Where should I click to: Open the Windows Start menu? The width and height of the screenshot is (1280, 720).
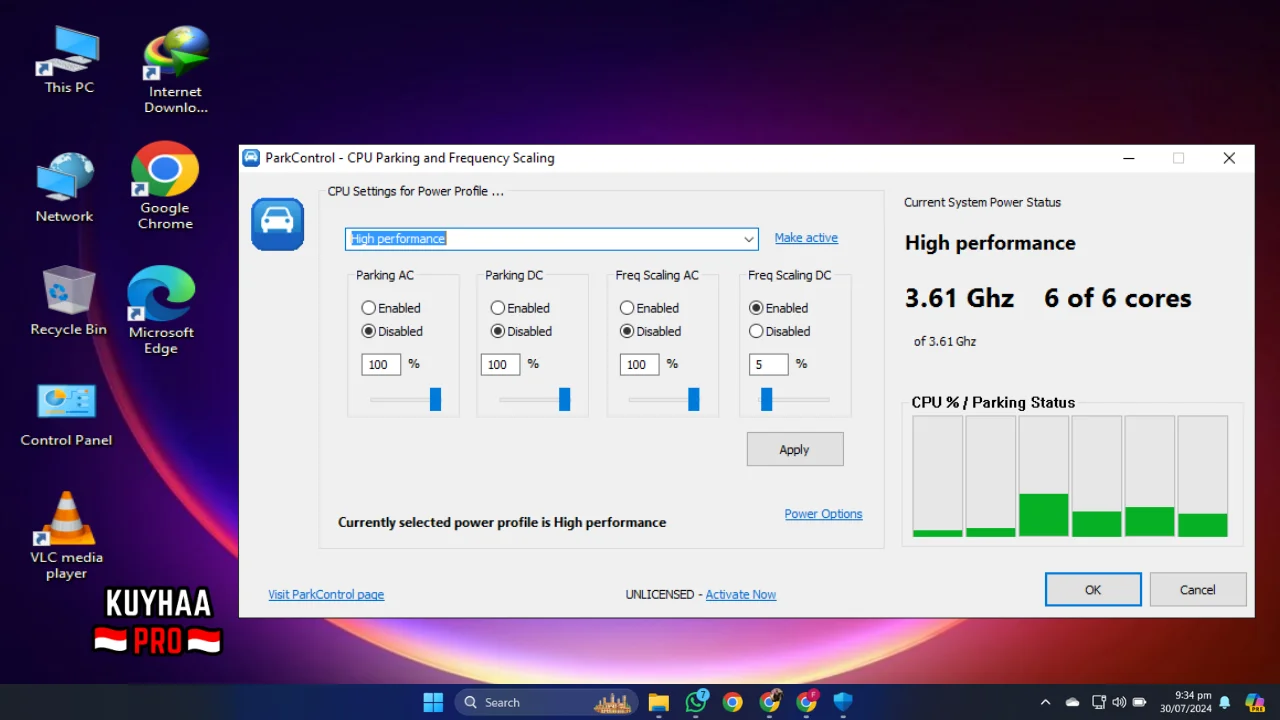[x=433, y=702]
